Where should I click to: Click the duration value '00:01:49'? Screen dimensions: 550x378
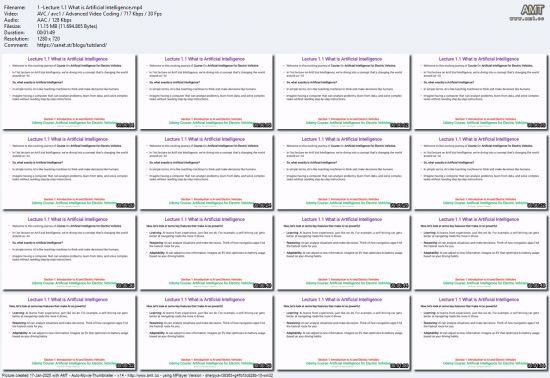click(46, 33)
